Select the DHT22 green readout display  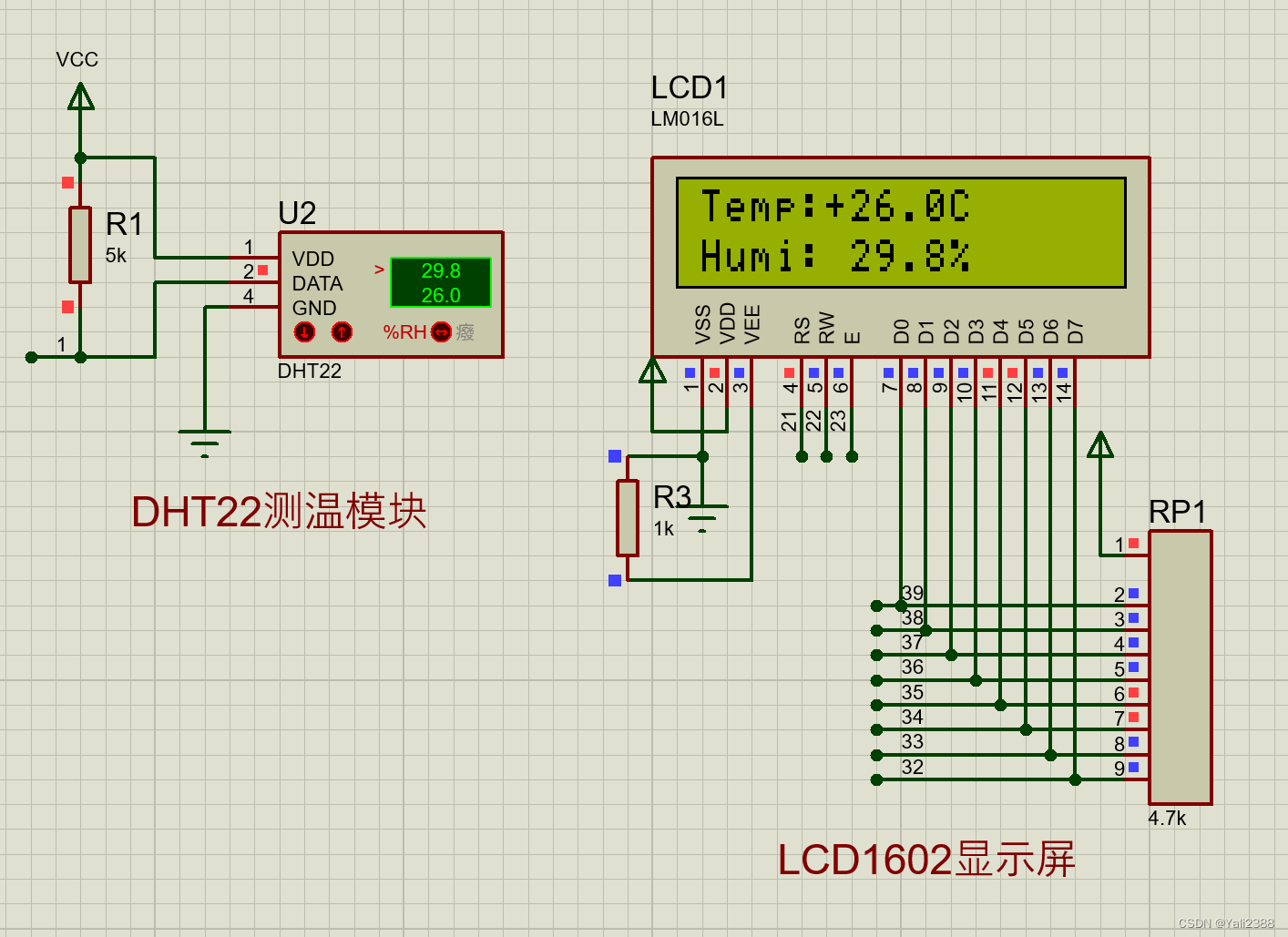point(441,282)
